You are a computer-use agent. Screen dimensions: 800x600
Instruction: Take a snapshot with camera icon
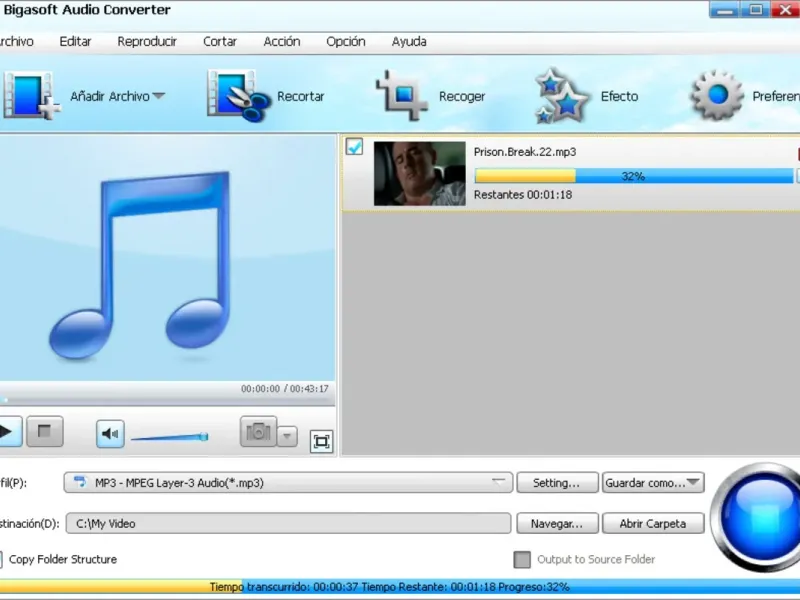tap(258, 432)
